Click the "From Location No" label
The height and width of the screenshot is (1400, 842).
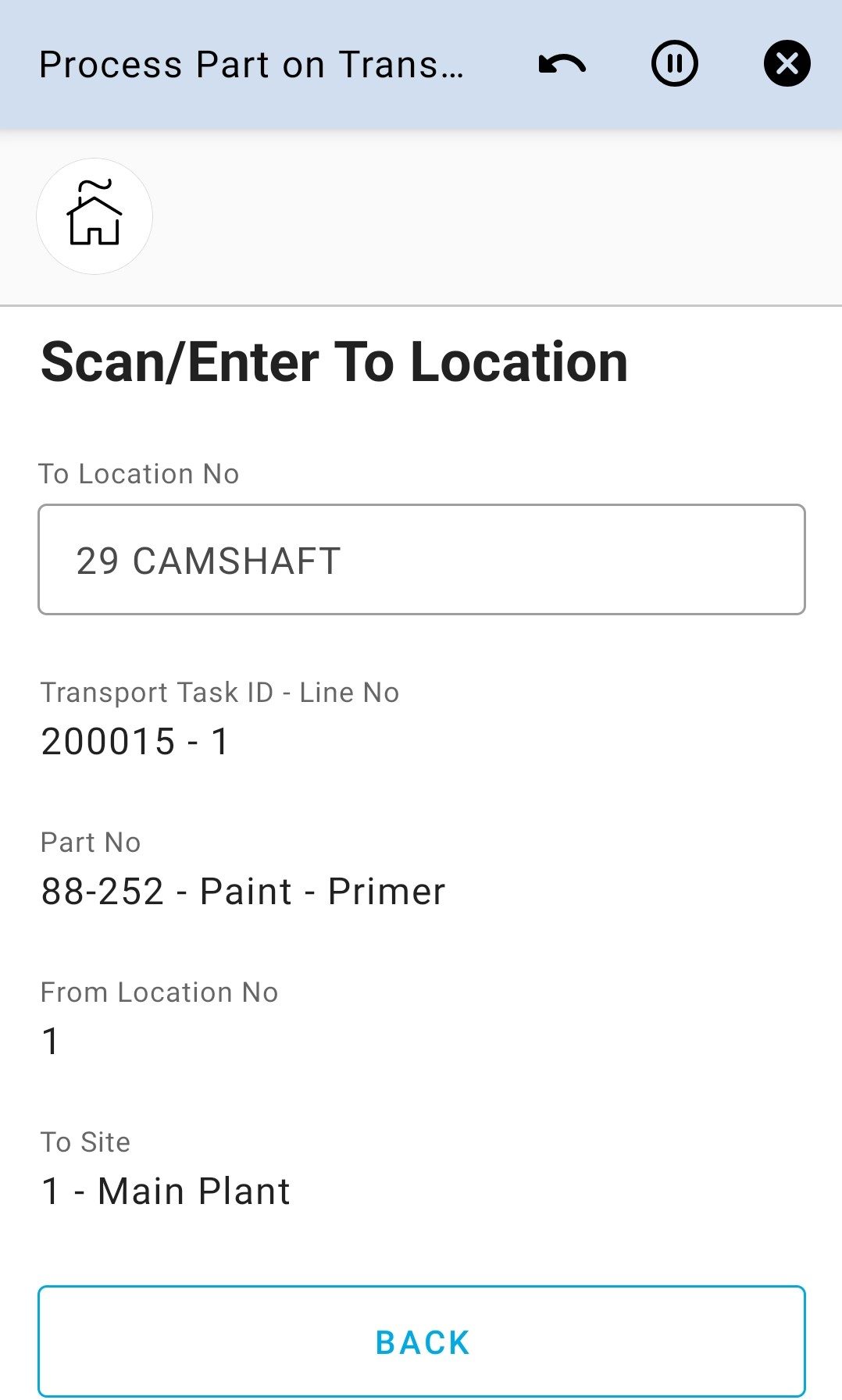coord(159,992)
